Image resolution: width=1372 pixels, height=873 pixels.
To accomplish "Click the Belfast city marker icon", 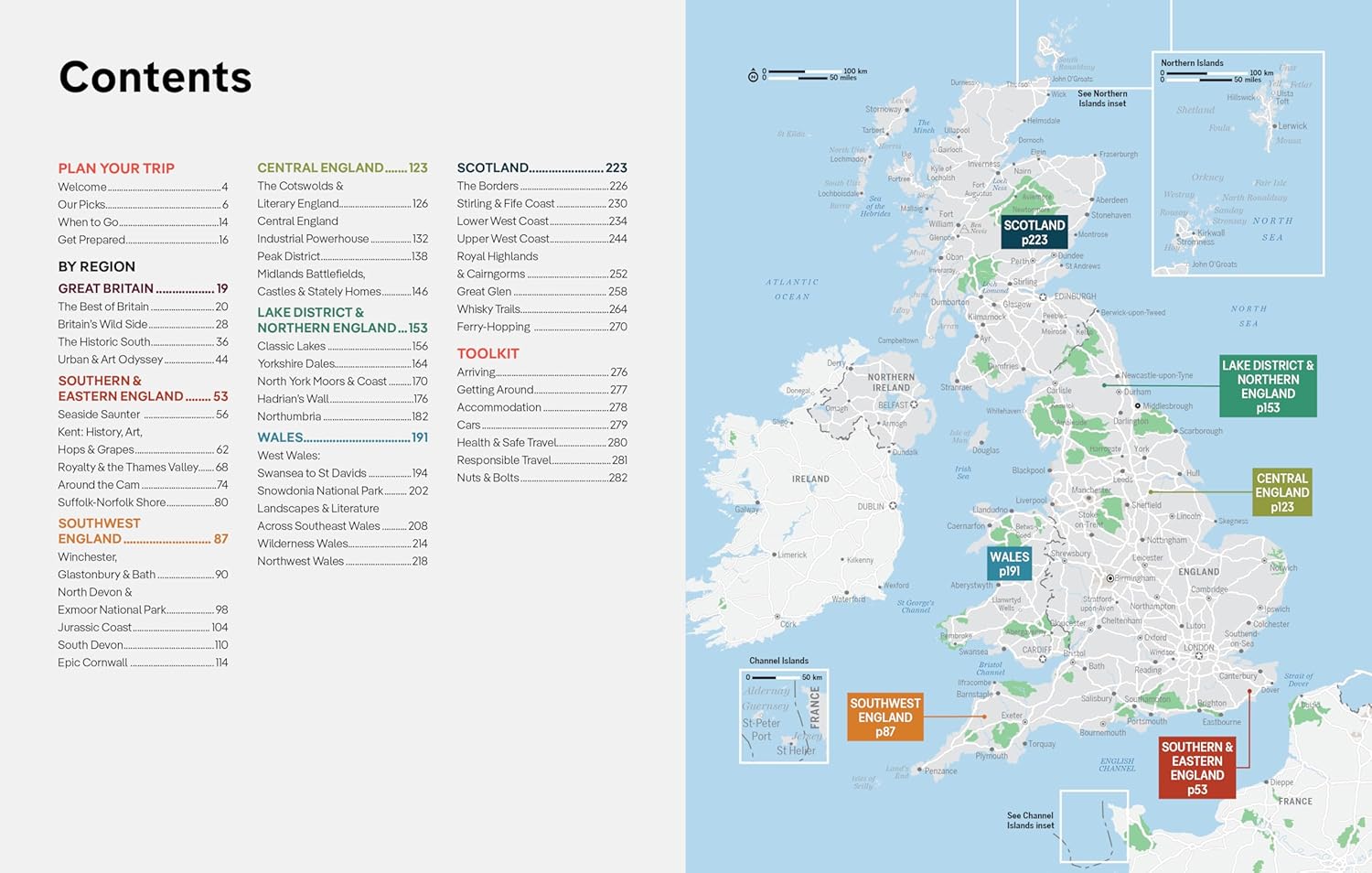I will tap(914, 404).
